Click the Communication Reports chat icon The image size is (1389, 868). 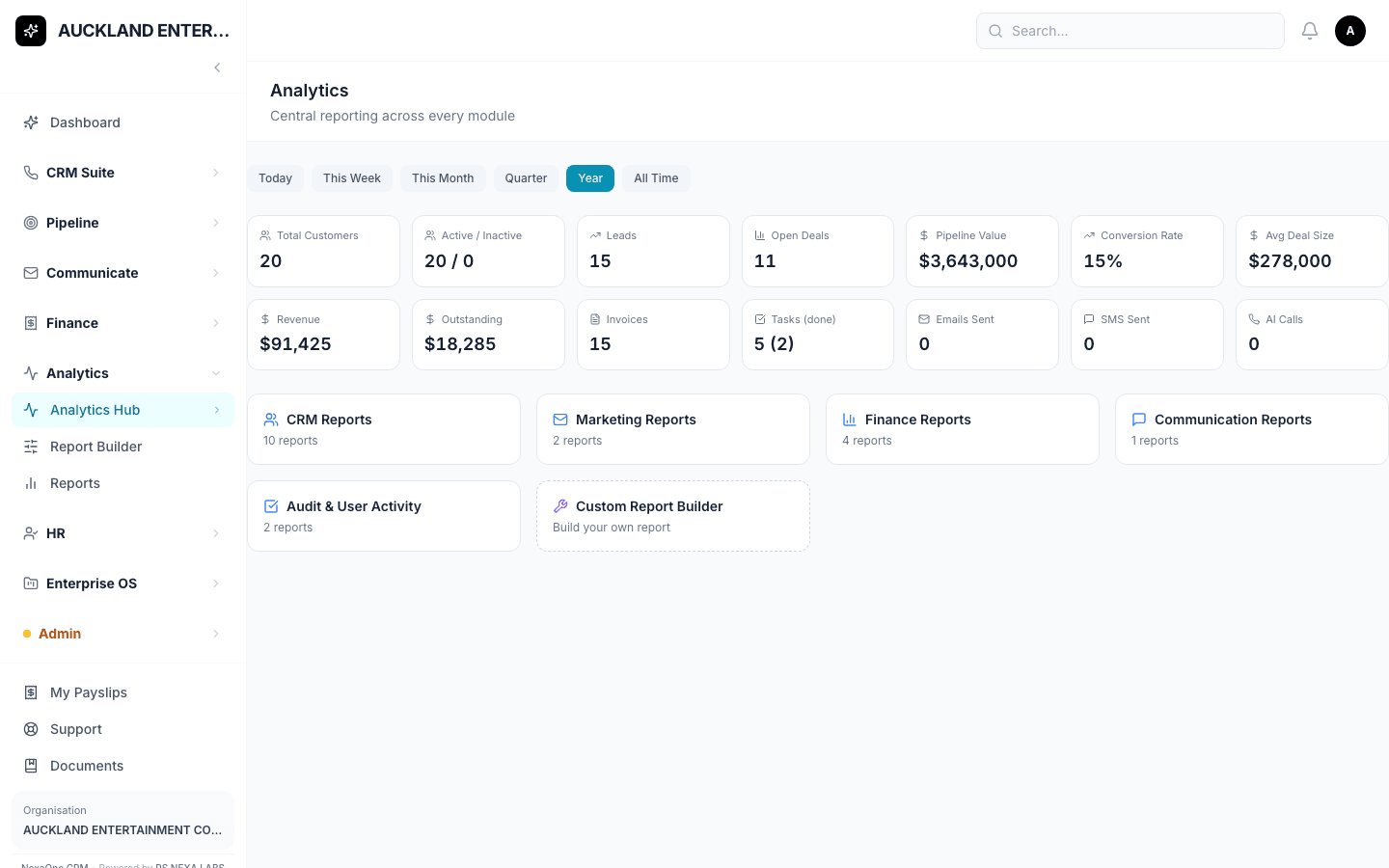pos(1139,420)
